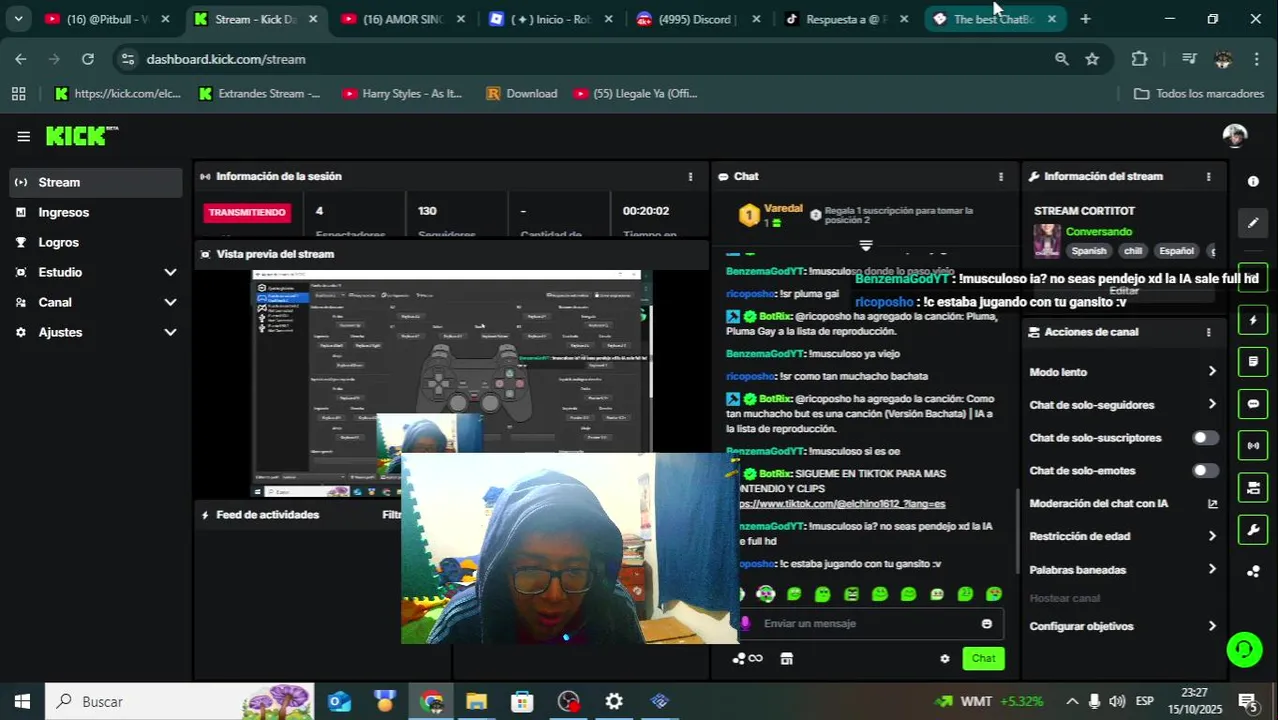
Task: Toggle Chat de solo-suscriptores switch
Action: click(x=1206, y=438)
